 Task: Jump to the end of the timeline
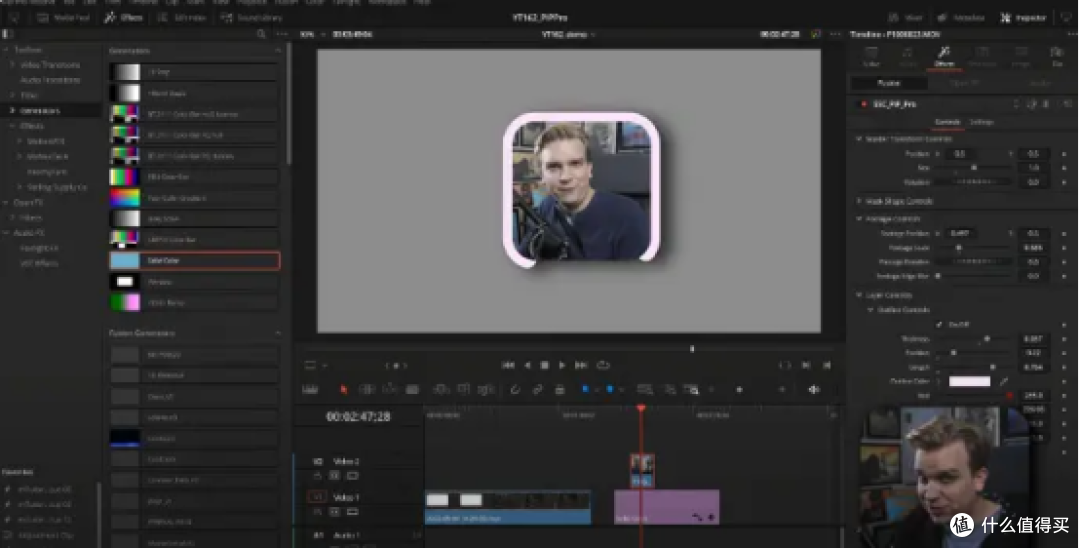581,365
